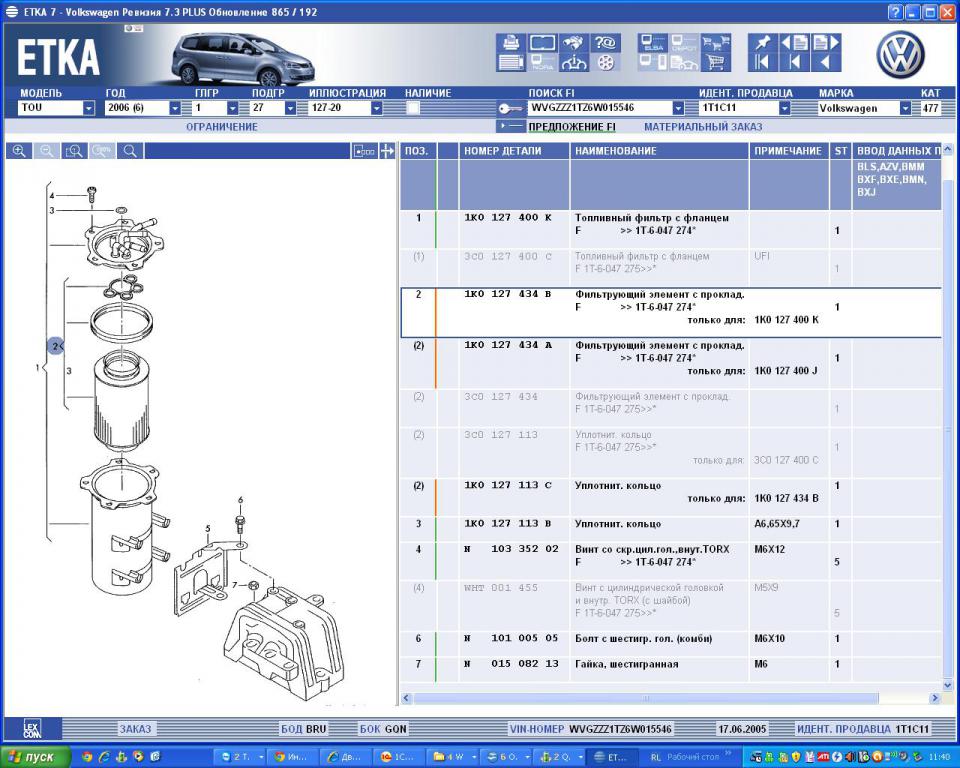This screenshot has width=960, height=768.
Task: Click the НОМЕР ДЕТАЛИ column header
Action: point(514,151)
